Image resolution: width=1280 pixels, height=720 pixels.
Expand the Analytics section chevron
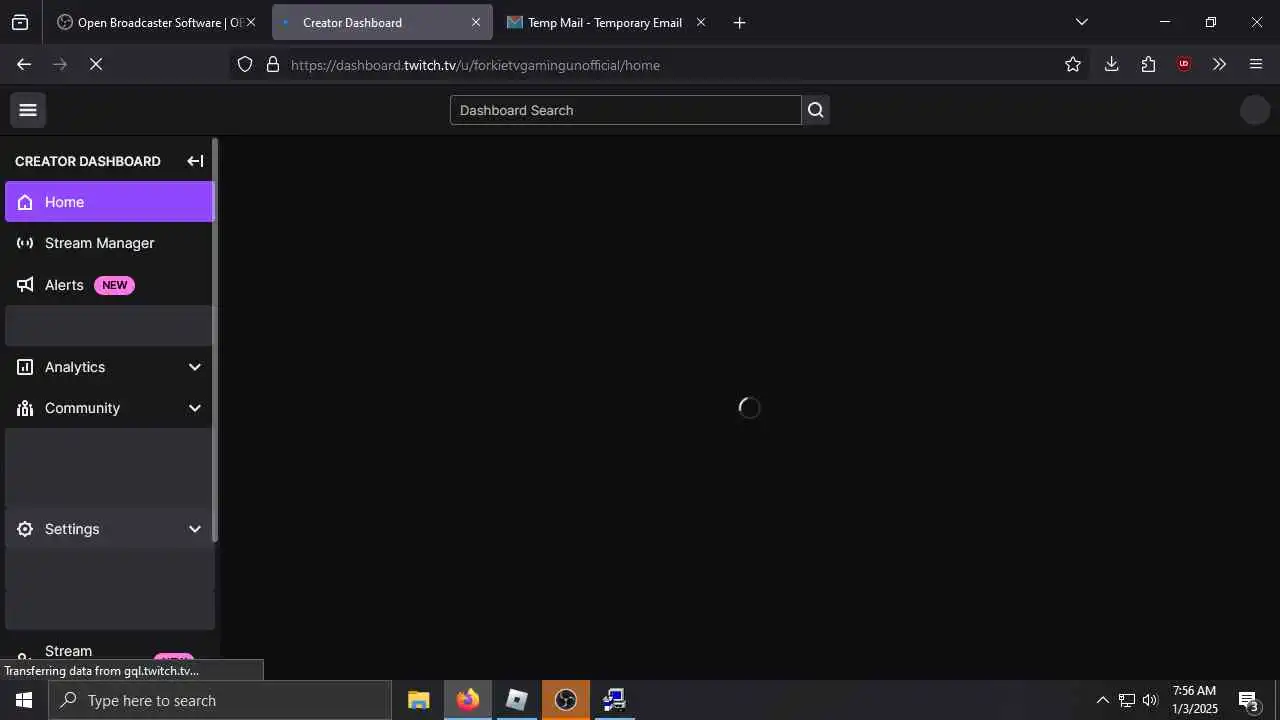pos(195,367)
